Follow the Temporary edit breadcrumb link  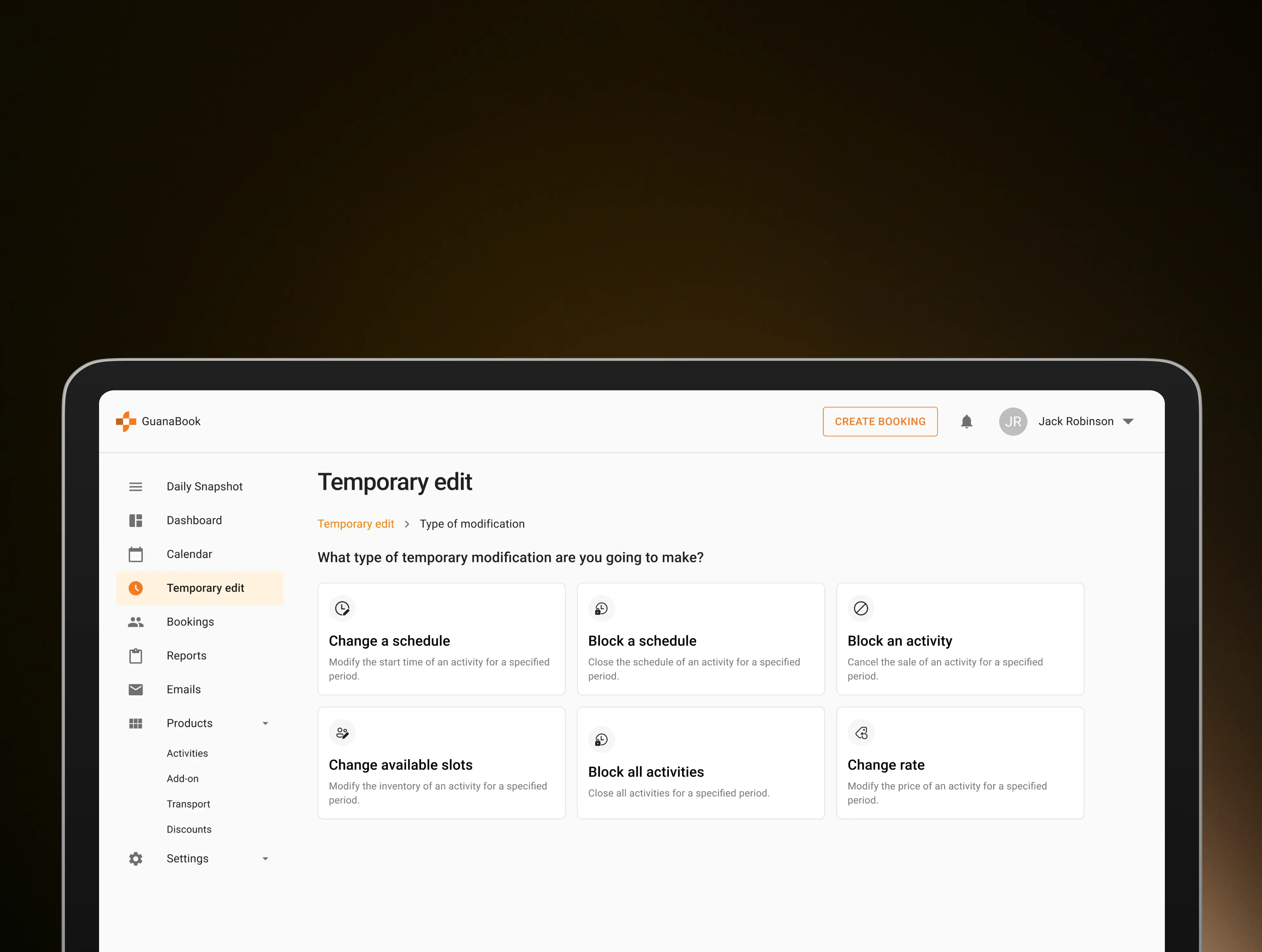pos(356,524)
